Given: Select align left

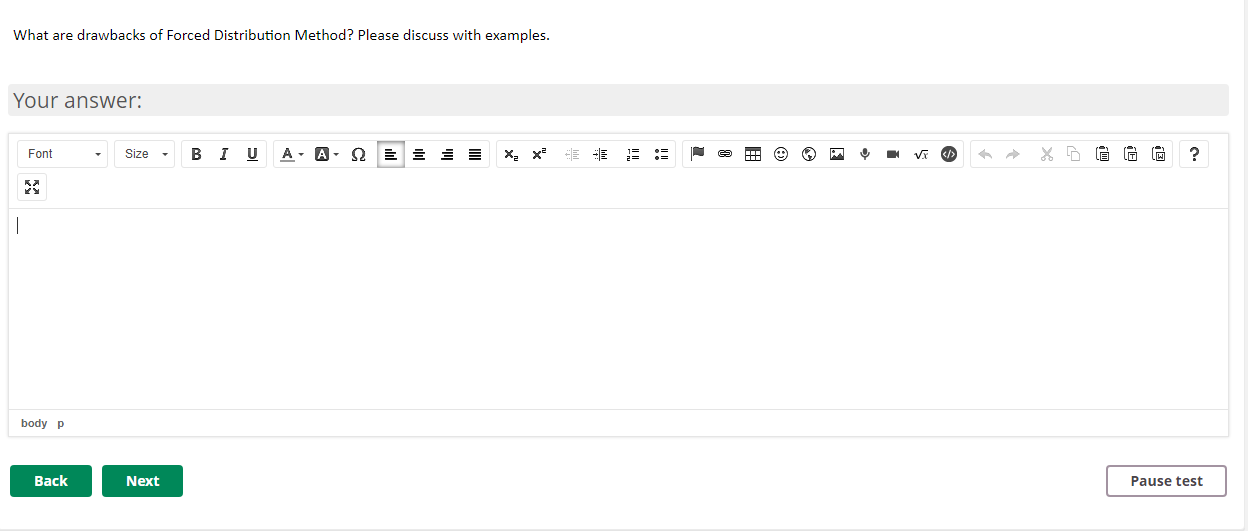Looking at the screenshot, I should tap(391, 154).
